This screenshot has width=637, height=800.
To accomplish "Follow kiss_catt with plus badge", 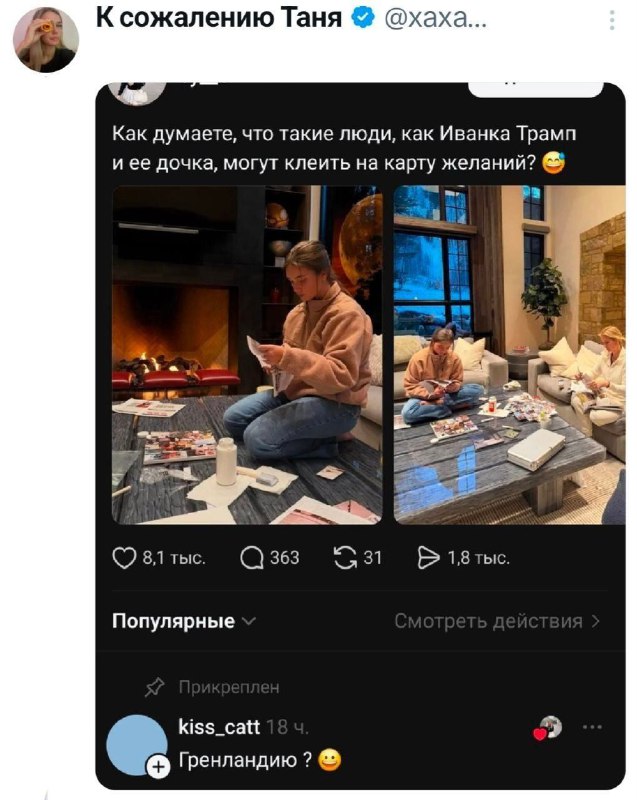I will coord(158,767).
